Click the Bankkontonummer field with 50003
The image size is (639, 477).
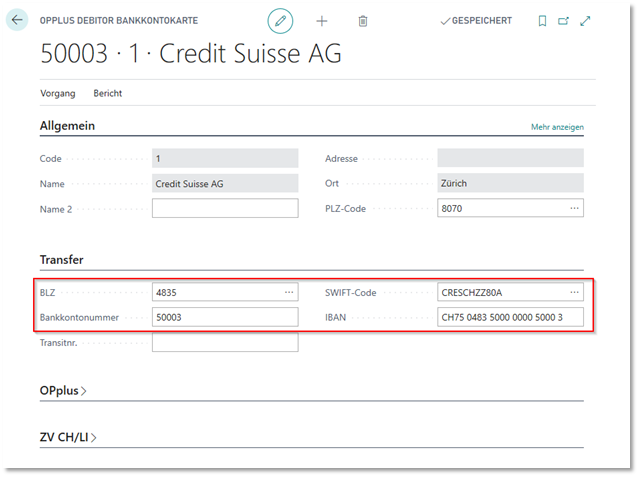(225, 317)
